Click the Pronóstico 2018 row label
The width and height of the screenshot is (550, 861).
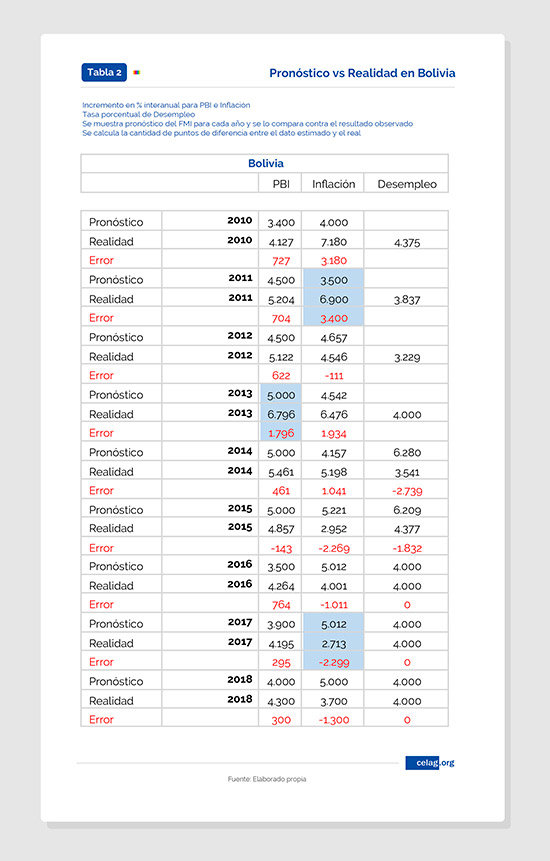(x=116, y=681)
